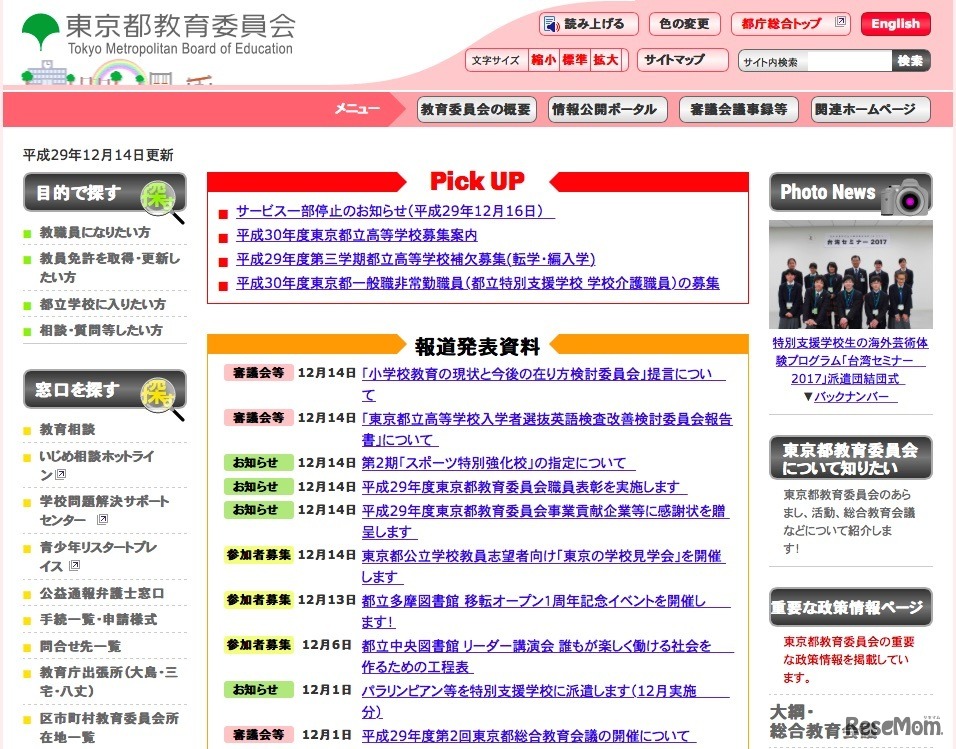Click the magnifying-glass icon on the 目的で探す panel

pos(156,197)
